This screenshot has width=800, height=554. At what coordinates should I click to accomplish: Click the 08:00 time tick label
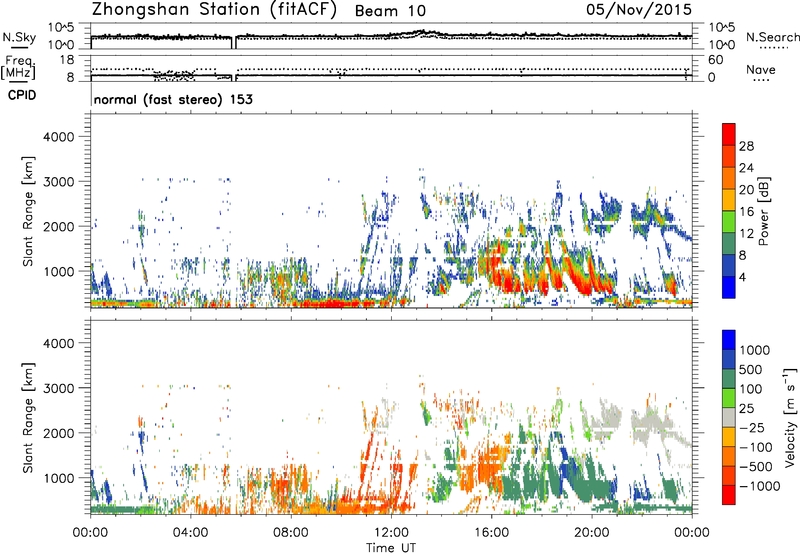[290, 533]
